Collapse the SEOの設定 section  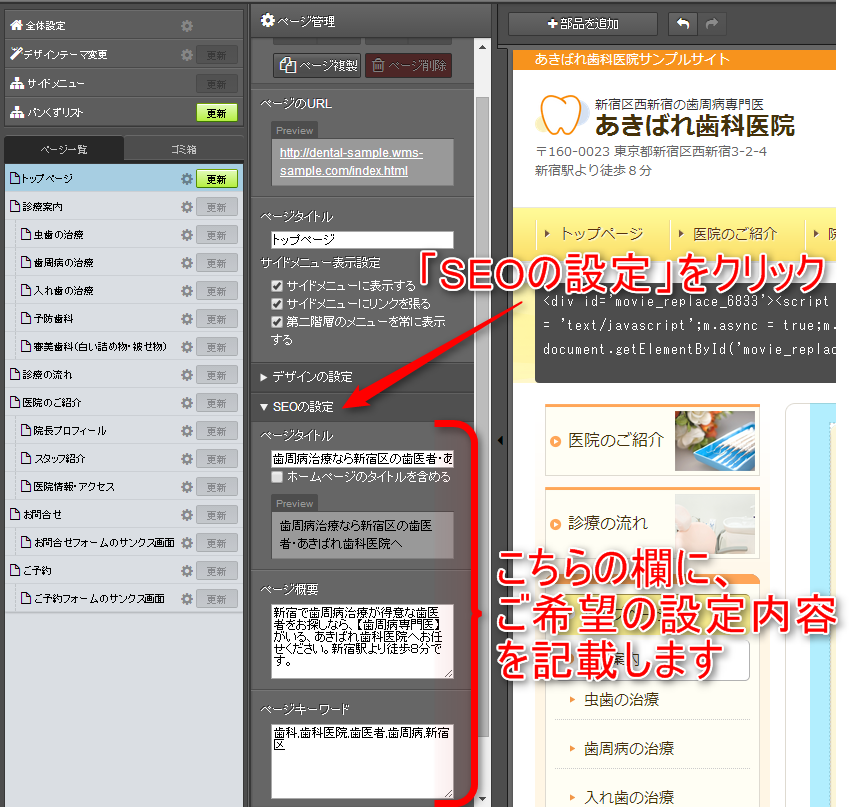click(297, 407)
